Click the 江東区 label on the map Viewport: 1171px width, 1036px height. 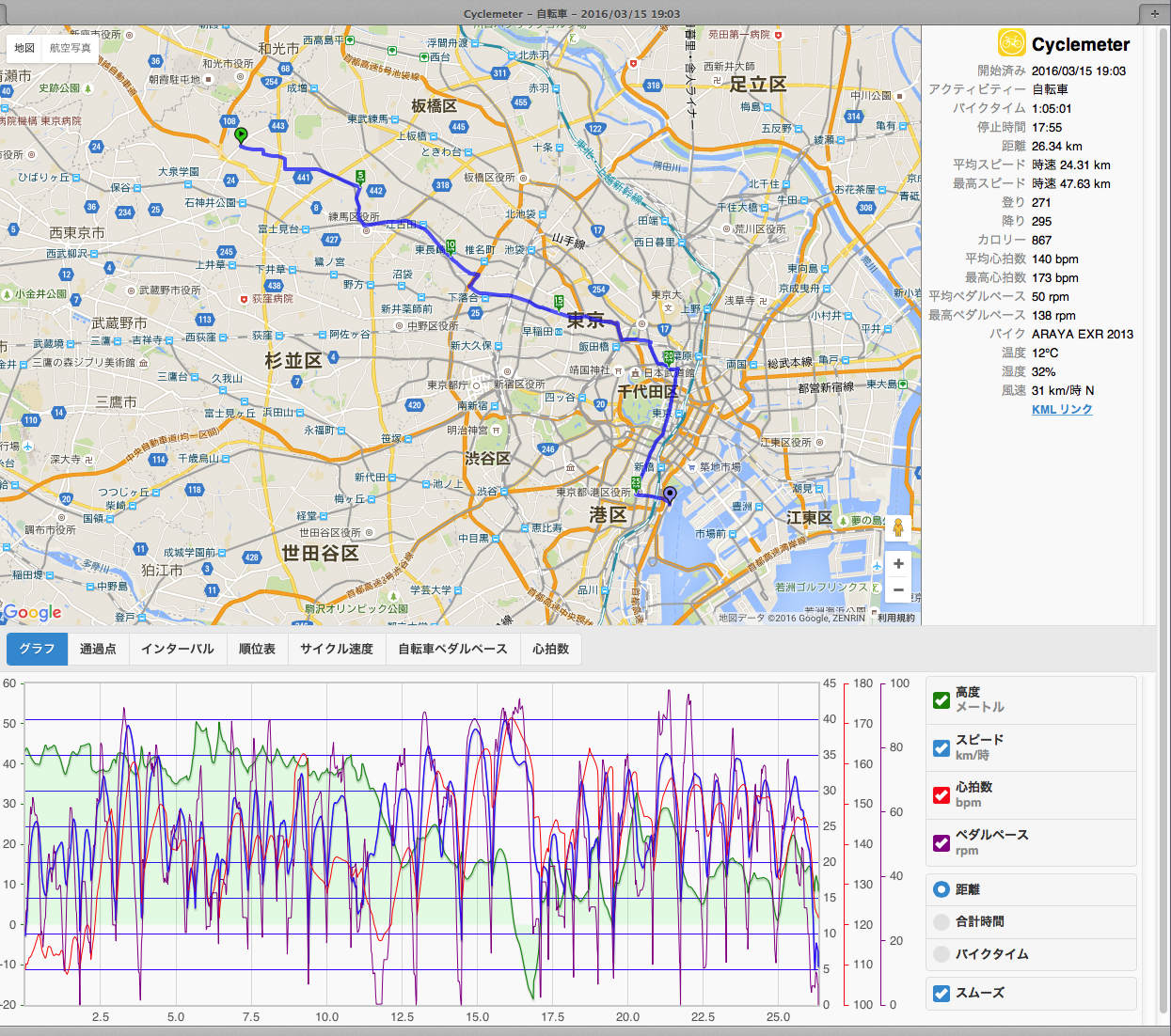809,518
